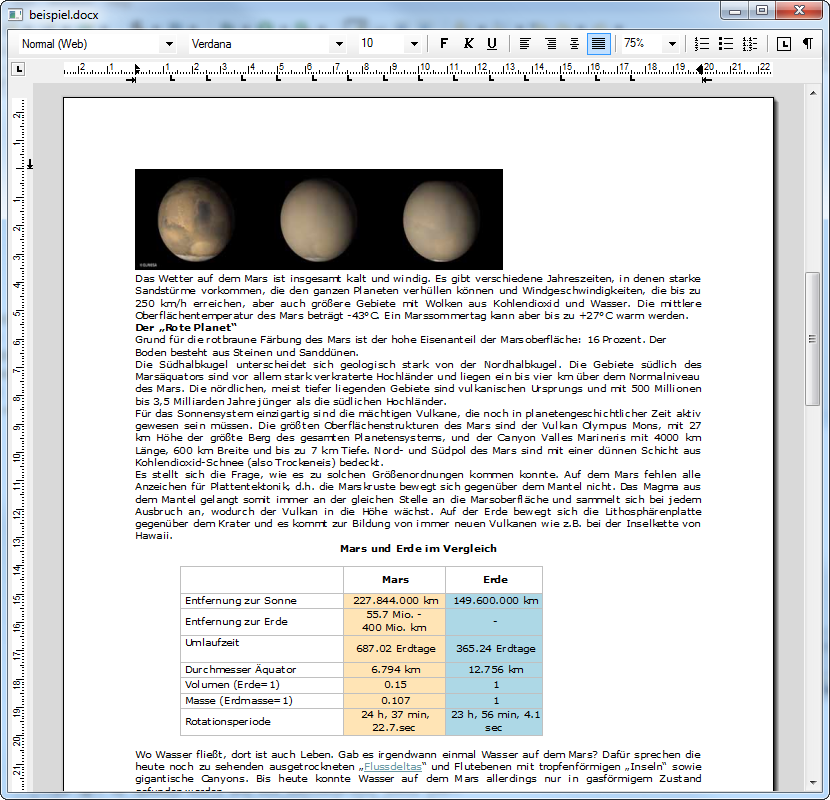Select justified text alignment
This screenshot has height=800, width=830.
tap(598, 44)
